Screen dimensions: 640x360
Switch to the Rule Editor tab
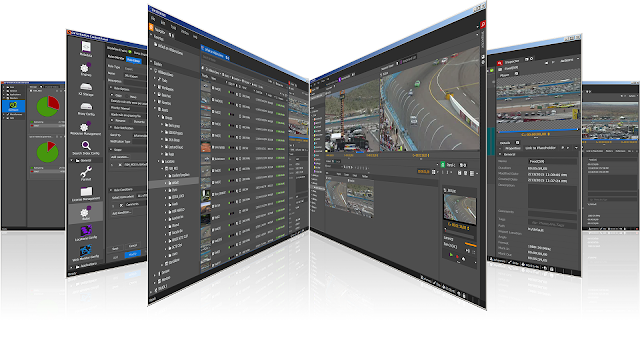coord(133,60)
